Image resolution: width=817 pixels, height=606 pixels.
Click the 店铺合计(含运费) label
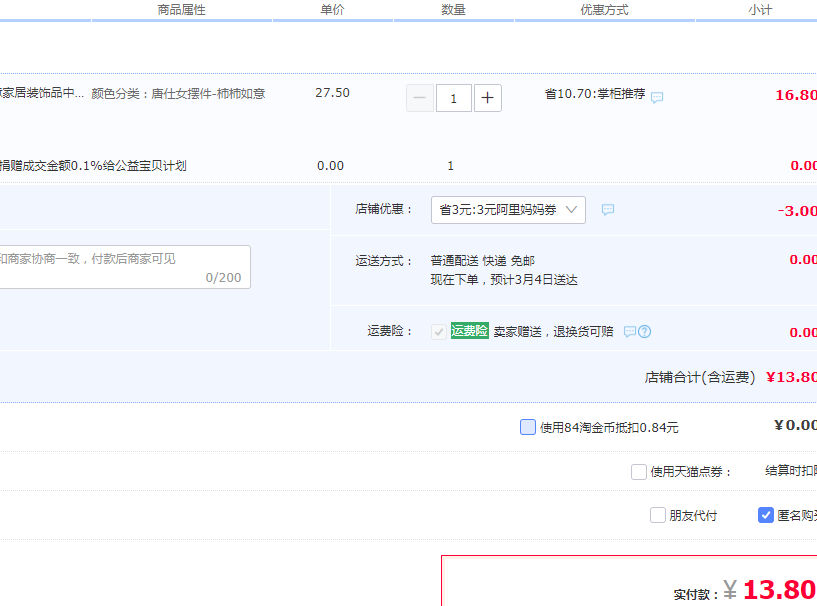(x=700, y=377)
